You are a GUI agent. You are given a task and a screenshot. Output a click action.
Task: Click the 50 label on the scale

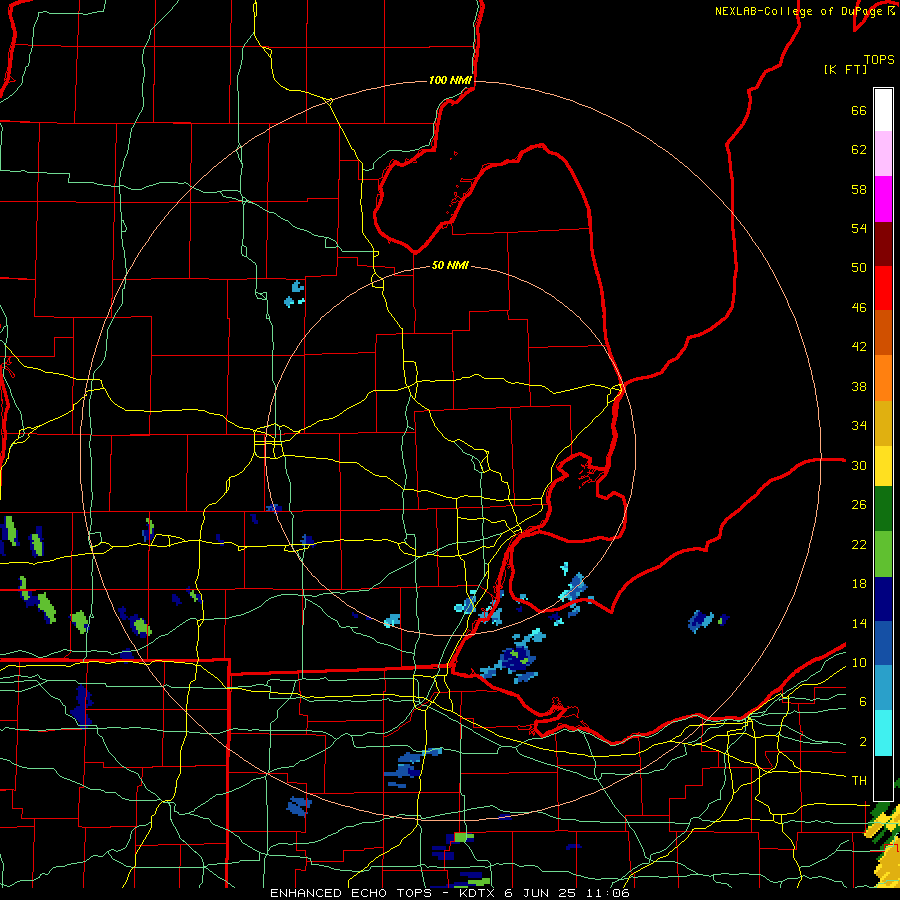point(859,267)
